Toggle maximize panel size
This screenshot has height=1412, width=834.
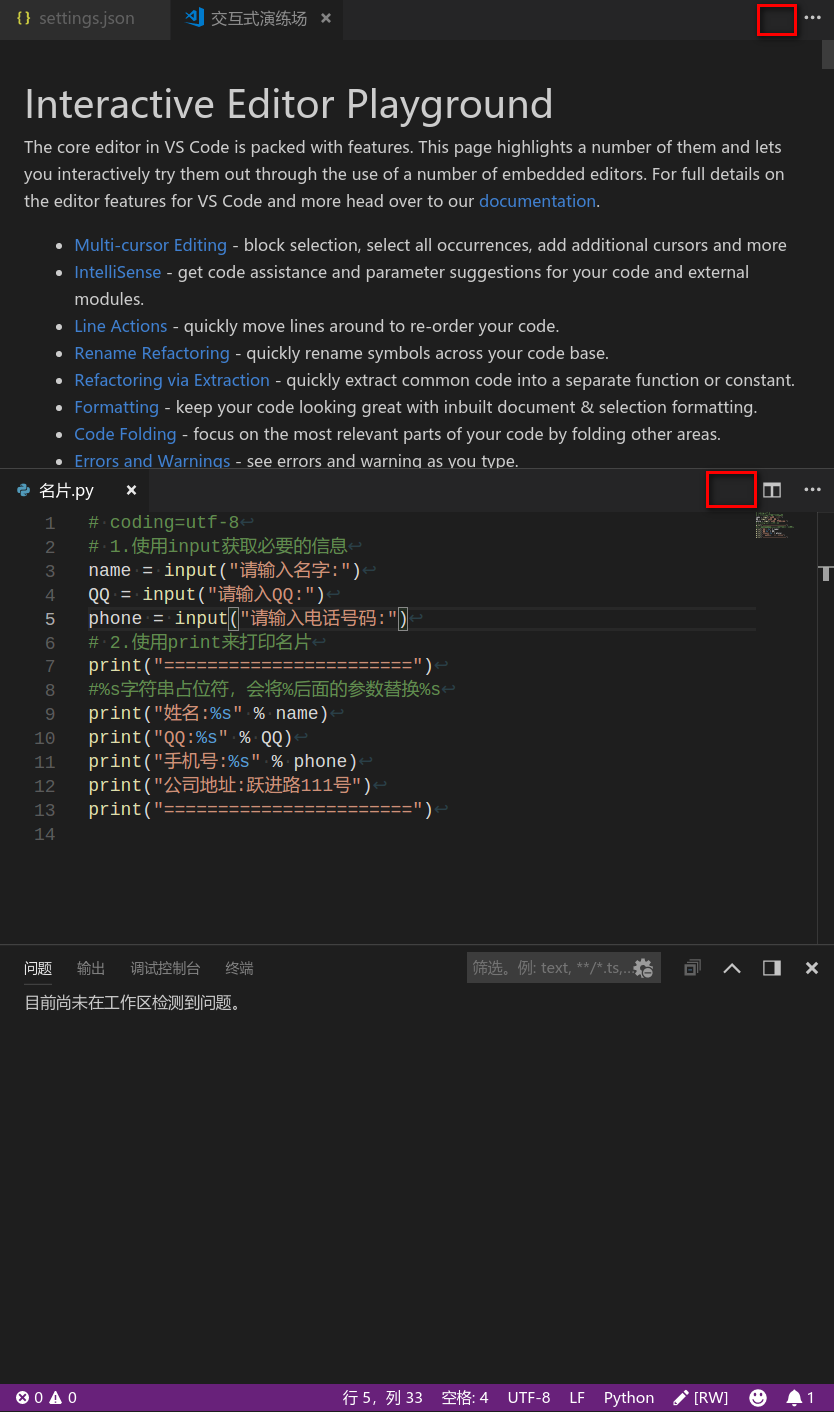pyautogui.click(x=771, y=967)
